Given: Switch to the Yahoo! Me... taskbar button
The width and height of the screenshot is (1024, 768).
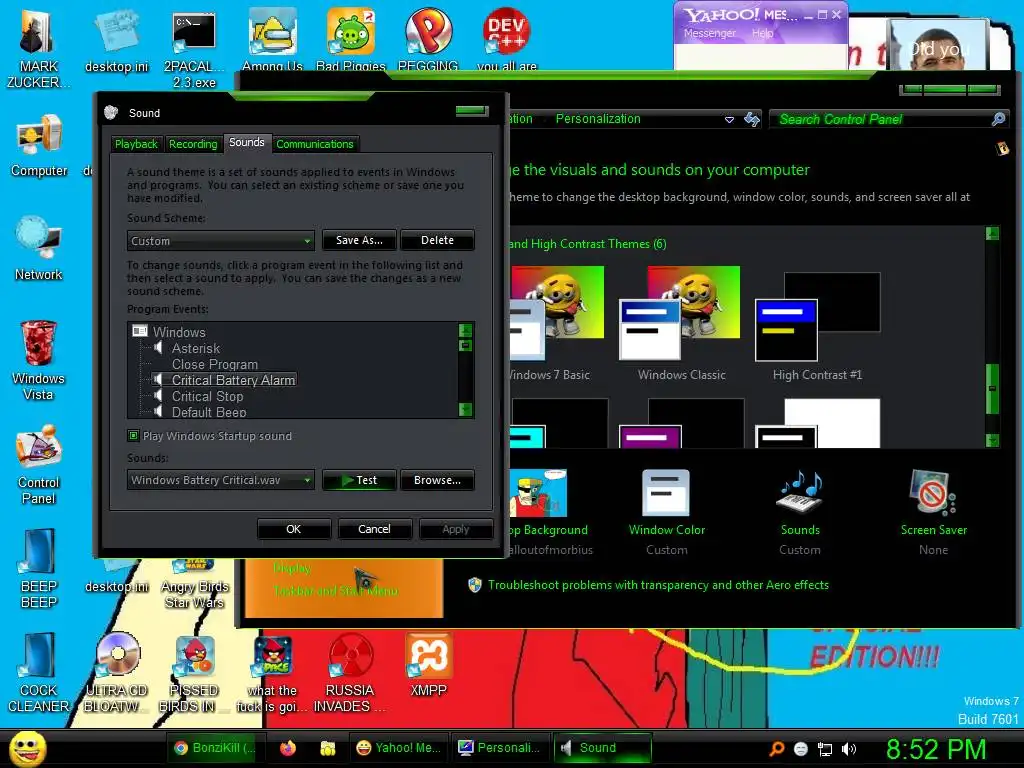Looking at the screenshot, I should click(x=401, y=748).
